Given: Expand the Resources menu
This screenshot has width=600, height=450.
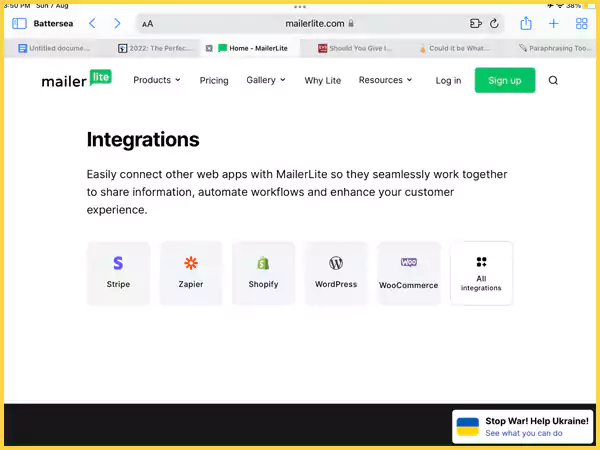Looking at the screenshot, I should (x=385, y=80).
